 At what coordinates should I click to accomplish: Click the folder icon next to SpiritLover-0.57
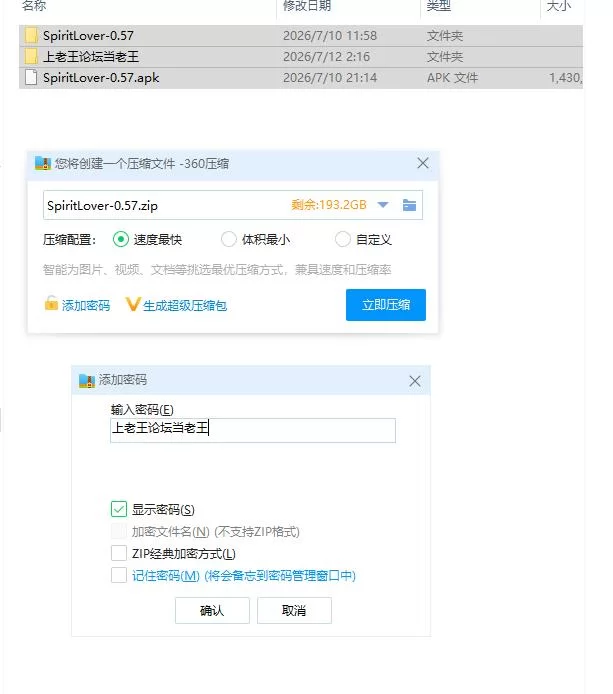click(31, 35)
